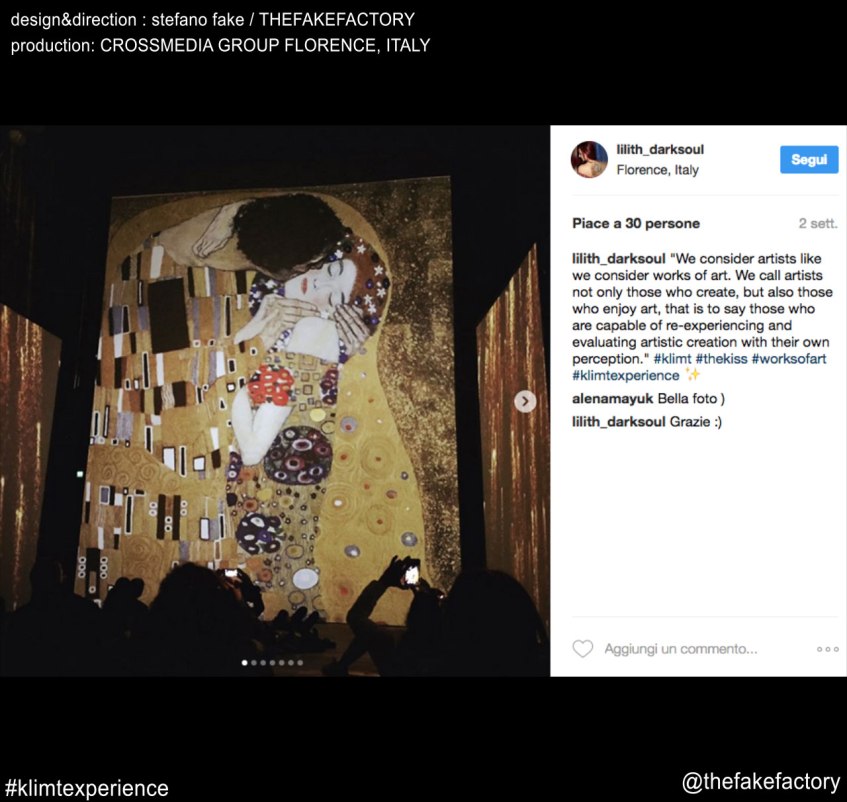Screen dimensions: 847x802
Task: Open Florence, Italy location link
Action: (x=657, y=170)
